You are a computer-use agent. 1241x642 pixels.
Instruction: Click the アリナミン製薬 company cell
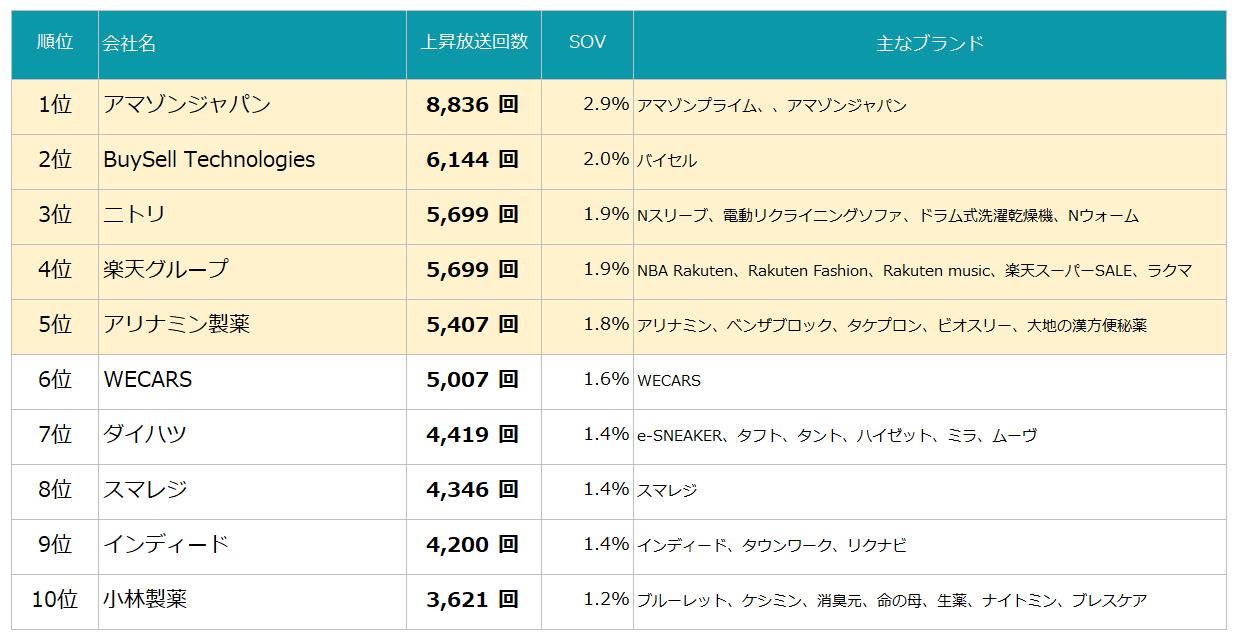177,324
